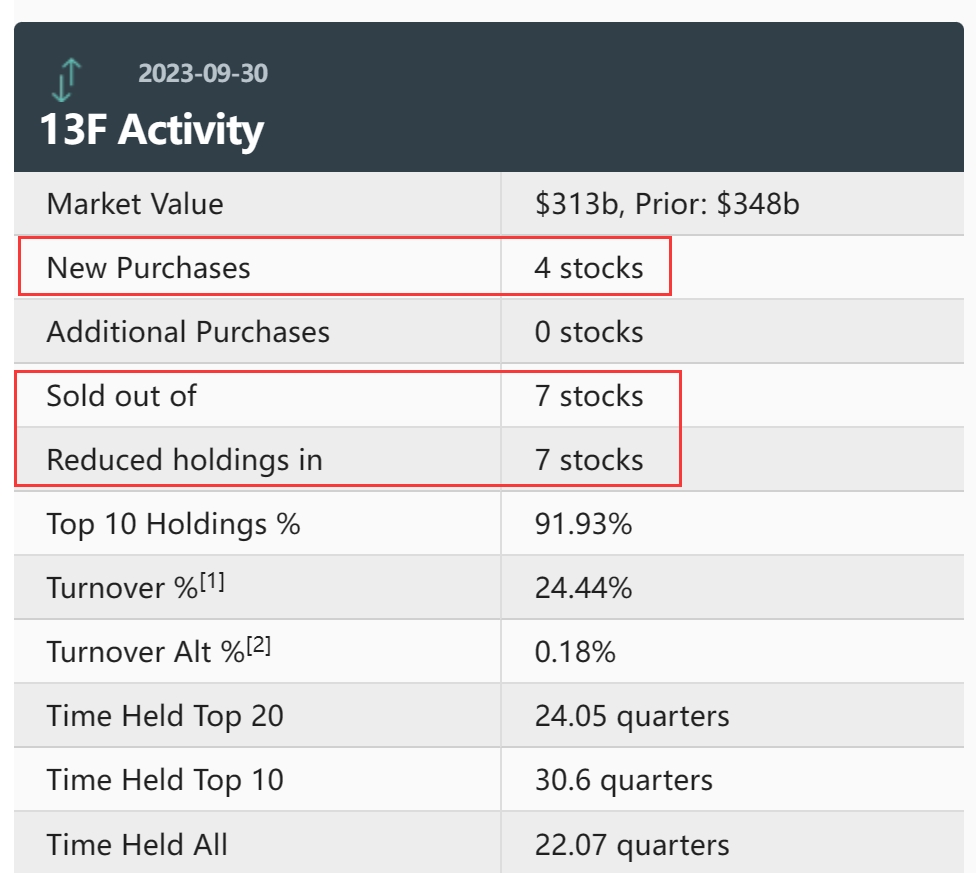Click 7 stocks next to Sold out of

(589, 396)
